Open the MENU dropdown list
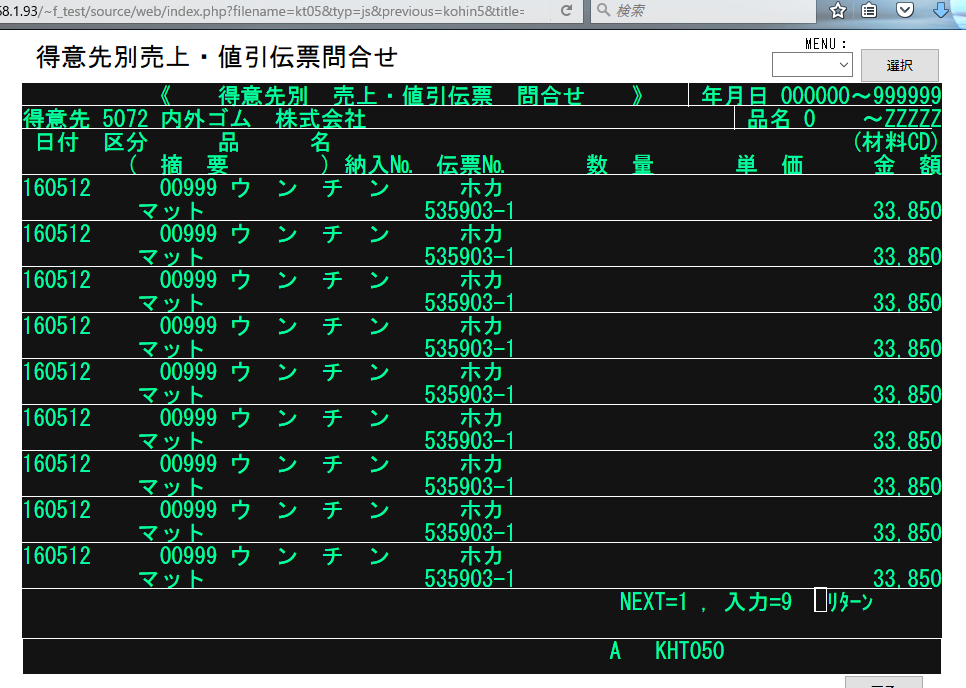 [811, 65]
